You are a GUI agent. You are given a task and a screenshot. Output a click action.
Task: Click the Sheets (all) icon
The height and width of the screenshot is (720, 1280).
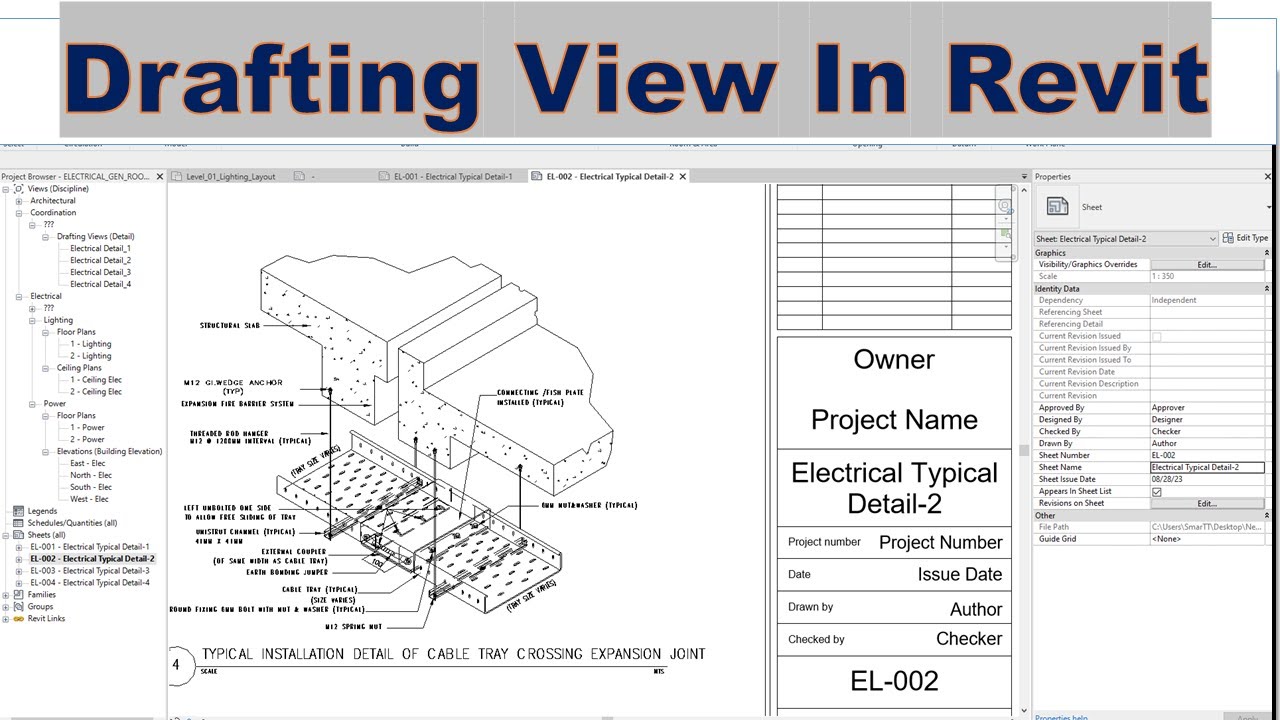[19, 535]
